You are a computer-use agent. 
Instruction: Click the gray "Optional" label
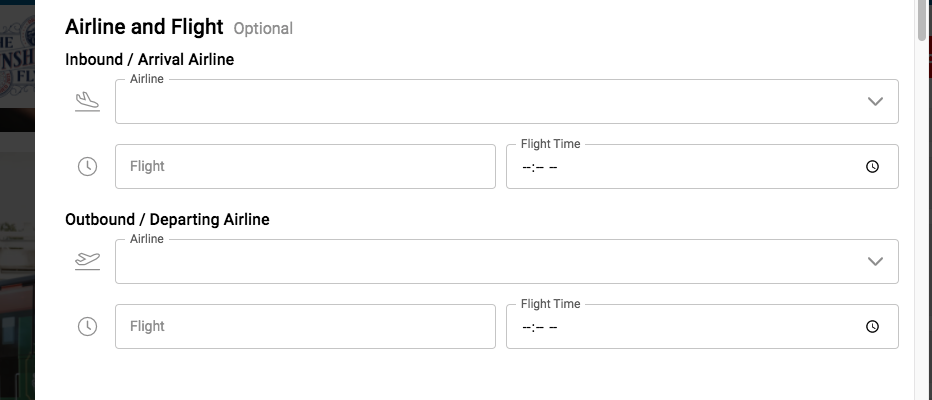pyautogui.click(x=263, y=29)
